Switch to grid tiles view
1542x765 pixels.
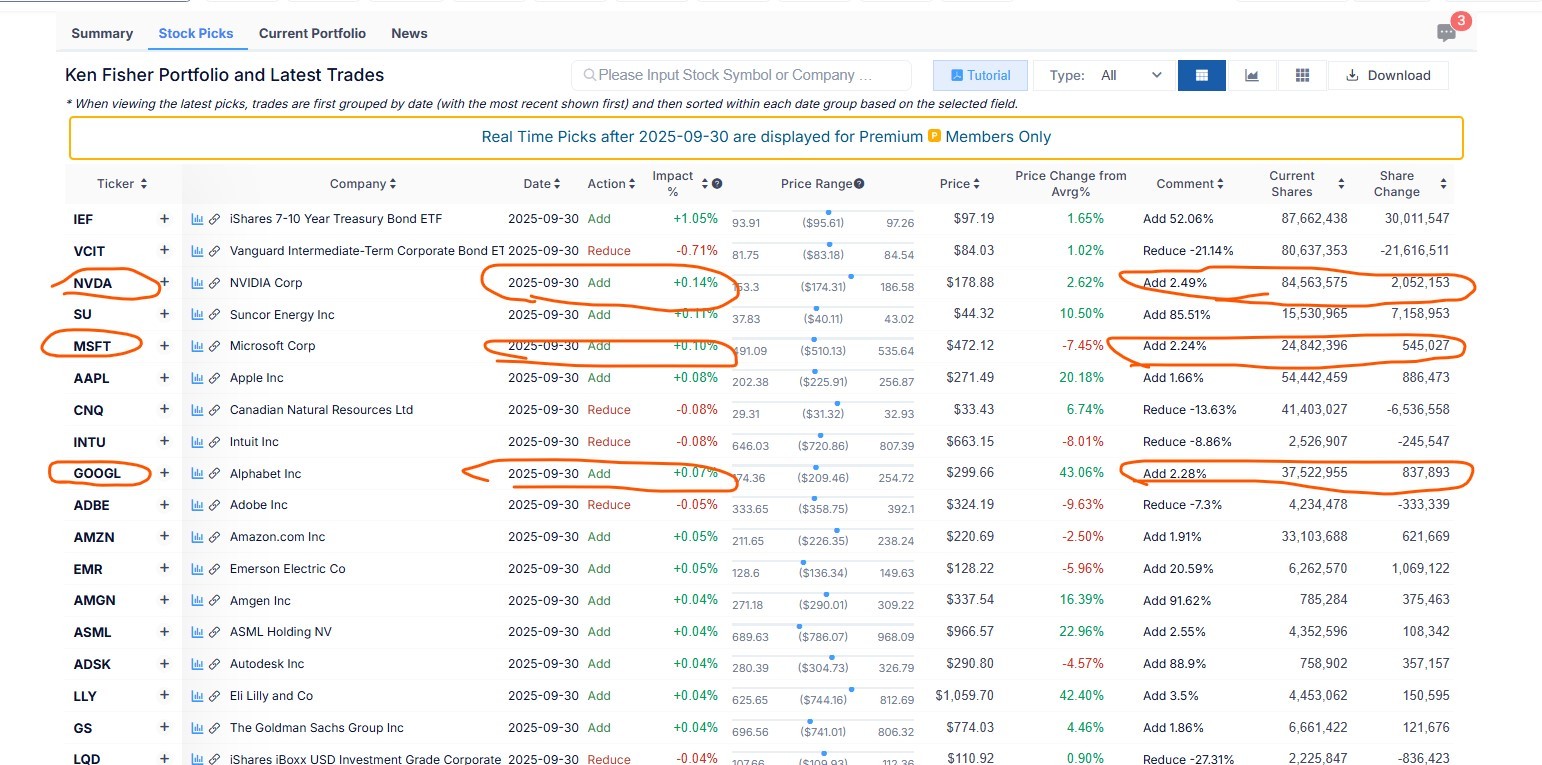pyautogui.click(x=1302, y=75)
